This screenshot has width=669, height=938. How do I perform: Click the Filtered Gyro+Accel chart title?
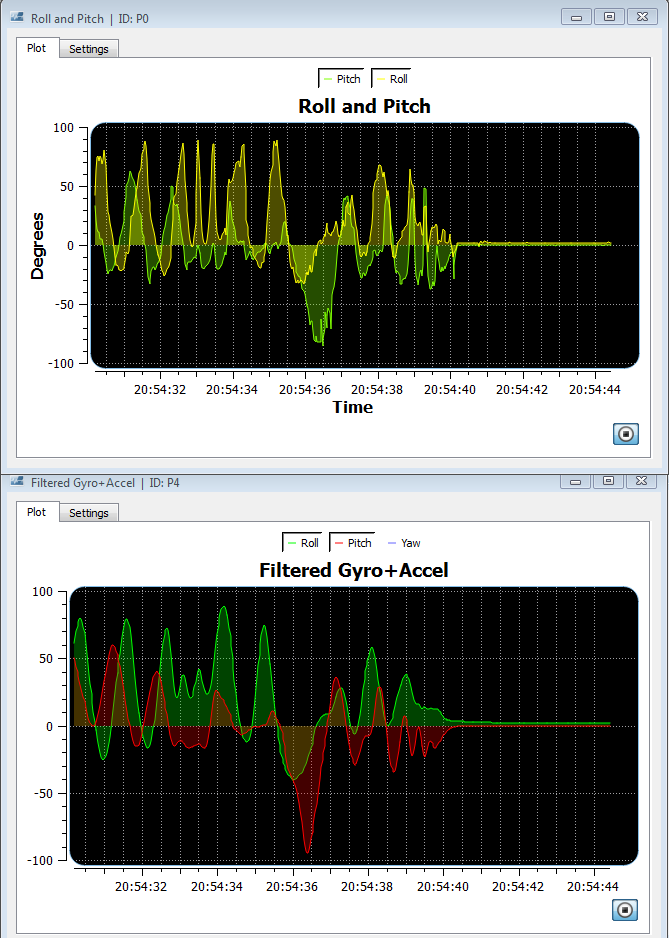click(x=353, y=571)
